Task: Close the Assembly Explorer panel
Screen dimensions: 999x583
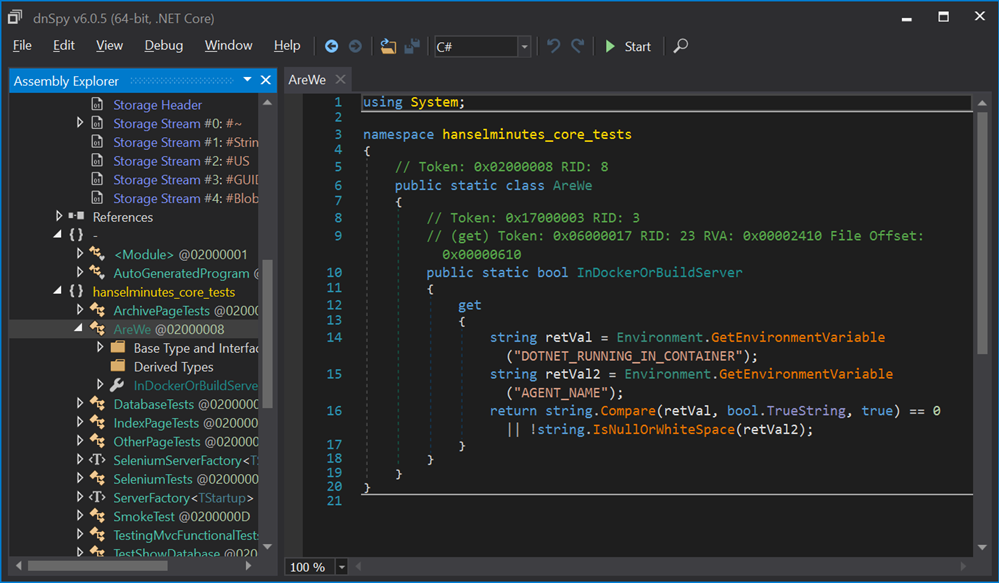Action: point(266,80)
